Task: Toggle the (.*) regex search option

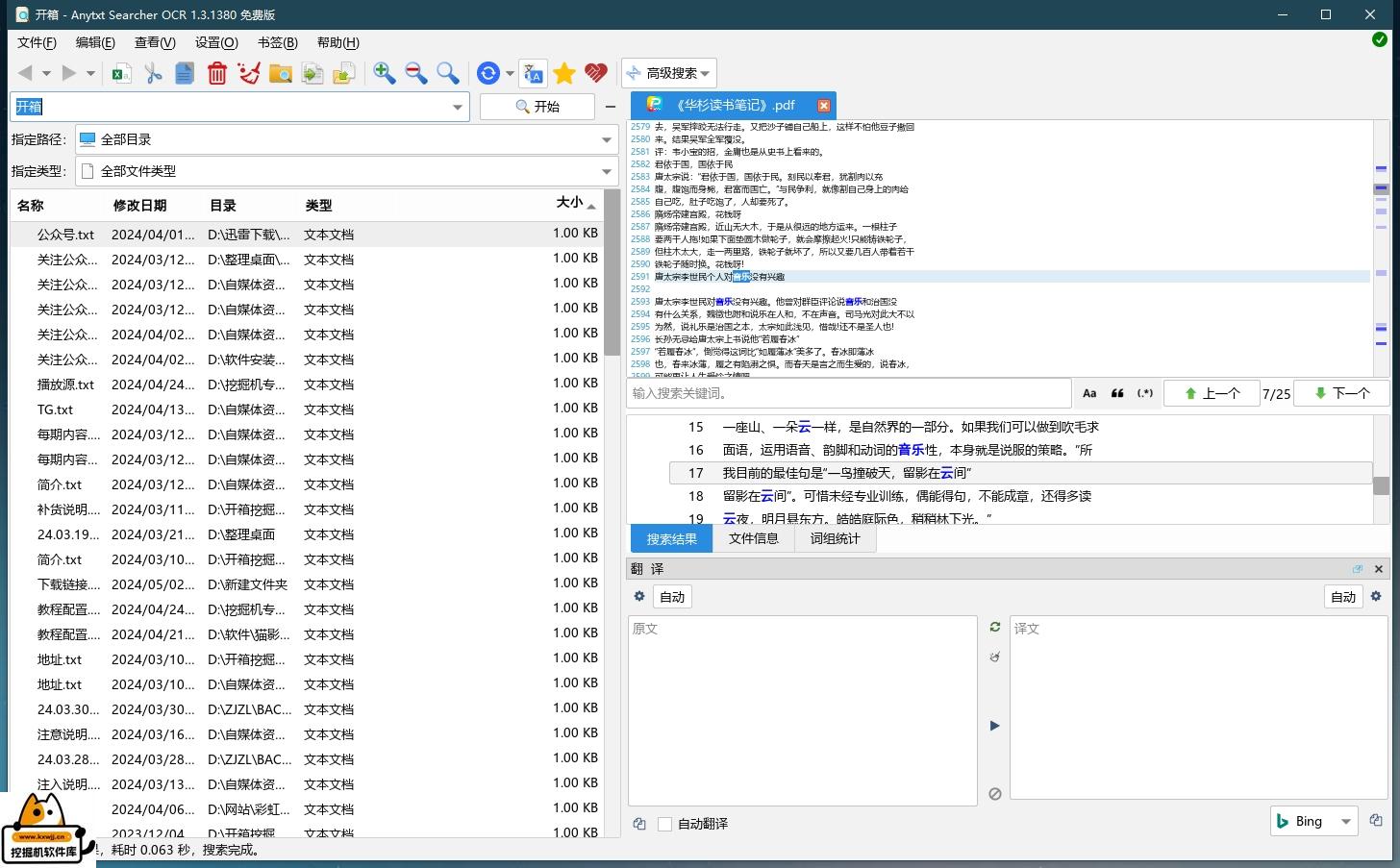Action: tap(1144, 393)
